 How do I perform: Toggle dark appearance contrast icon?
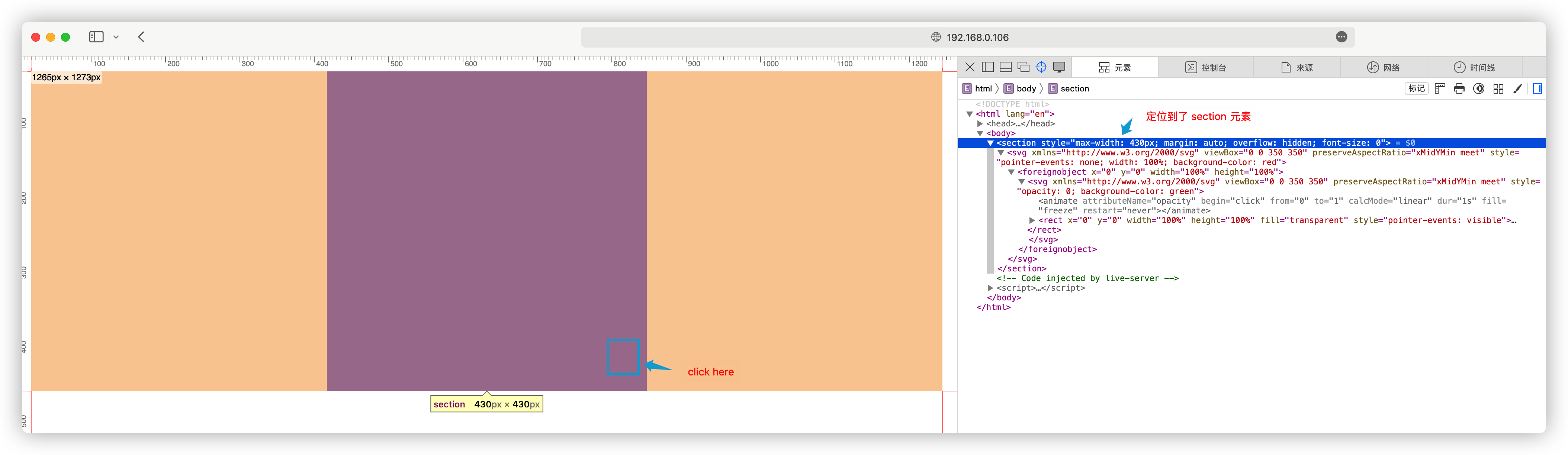coord(1478,89)
